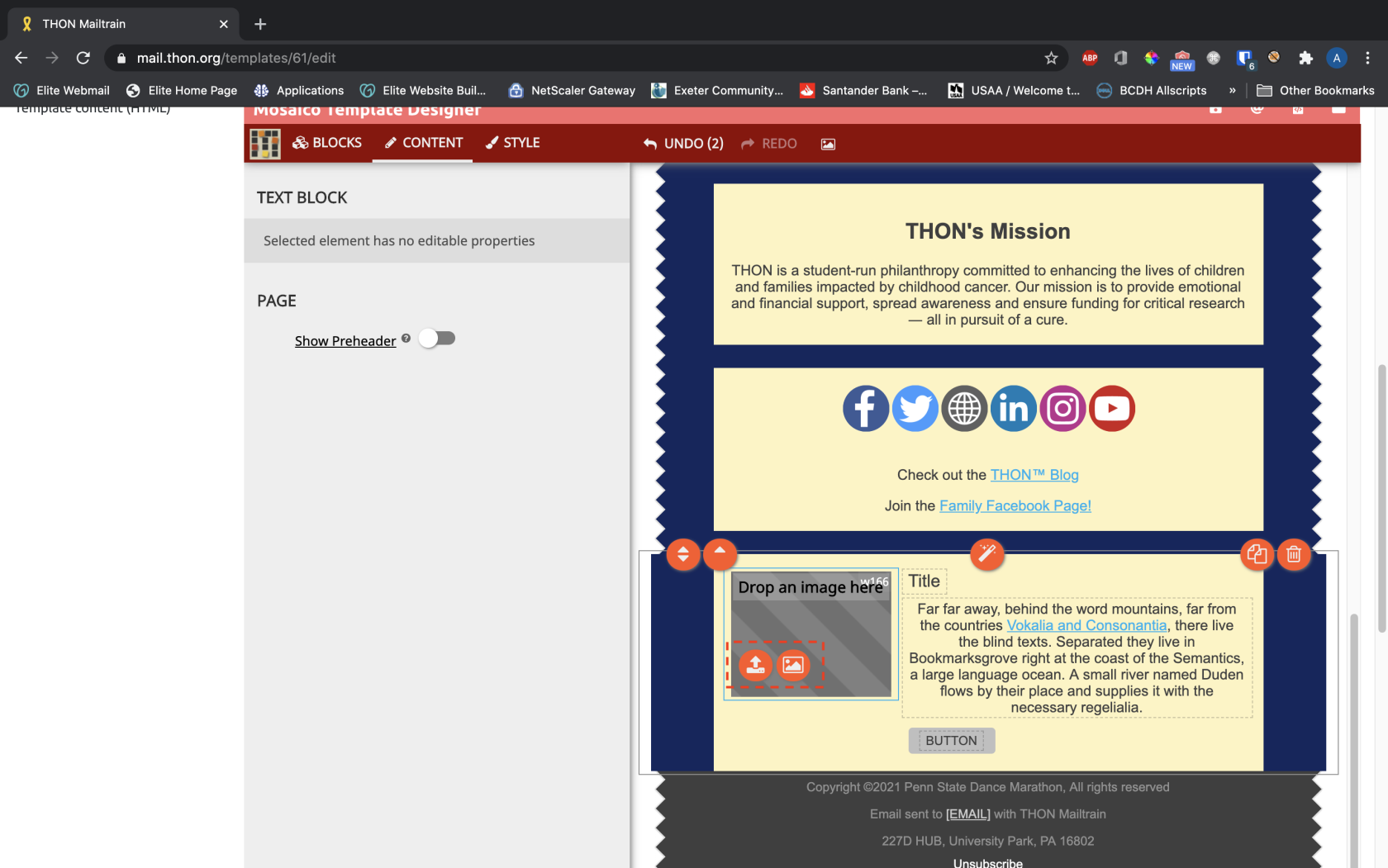The image size is (1388, 868).
Task: Click the YouTube social icon
Action: point(1112,409)
